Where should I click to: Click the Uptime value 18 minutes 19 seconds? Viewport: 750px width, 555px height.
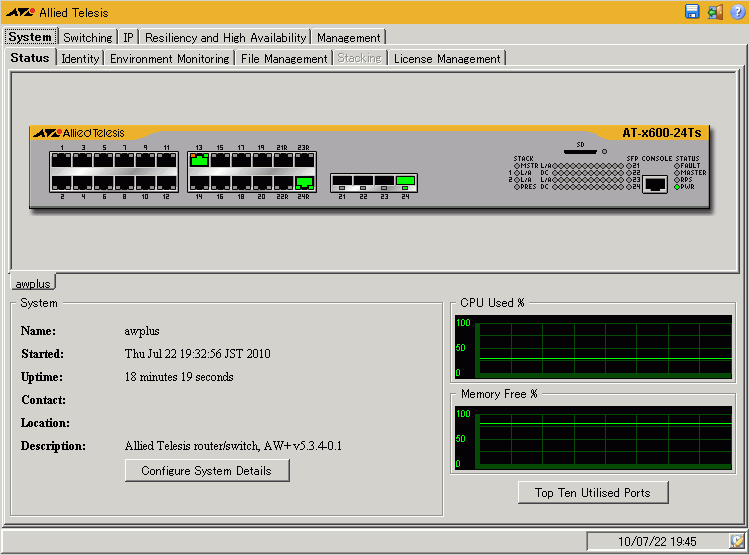point(179,377)
